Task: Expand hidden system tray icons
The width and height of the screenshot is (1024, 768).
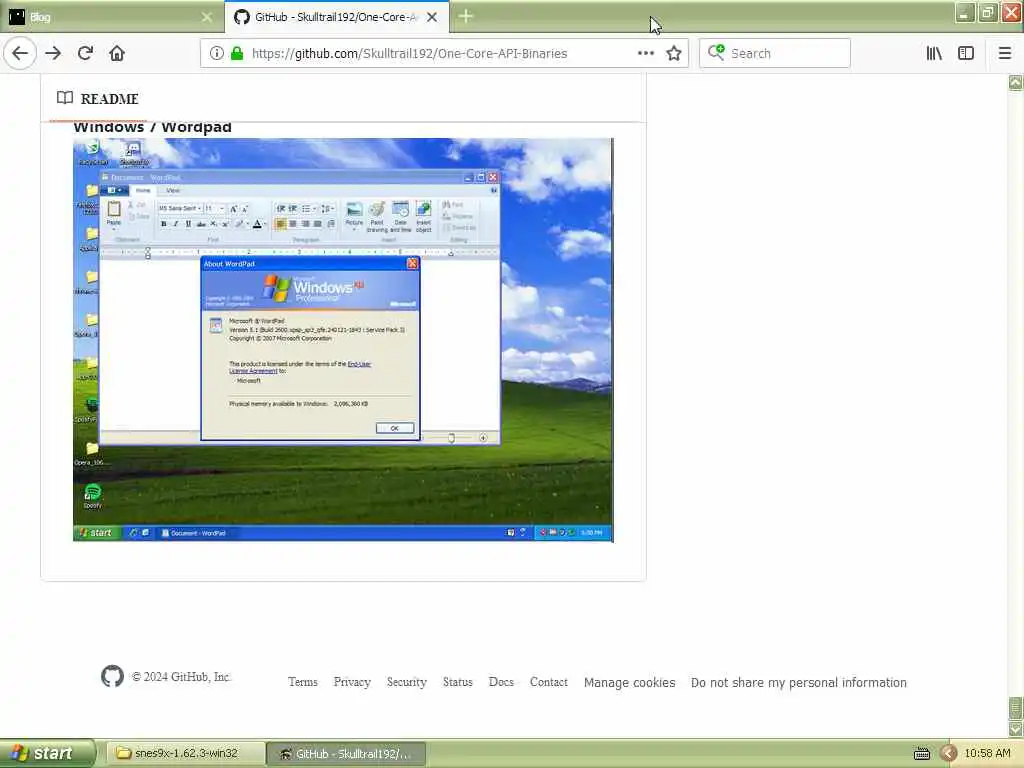Action: pyautogui.click(x=948, y=754)
